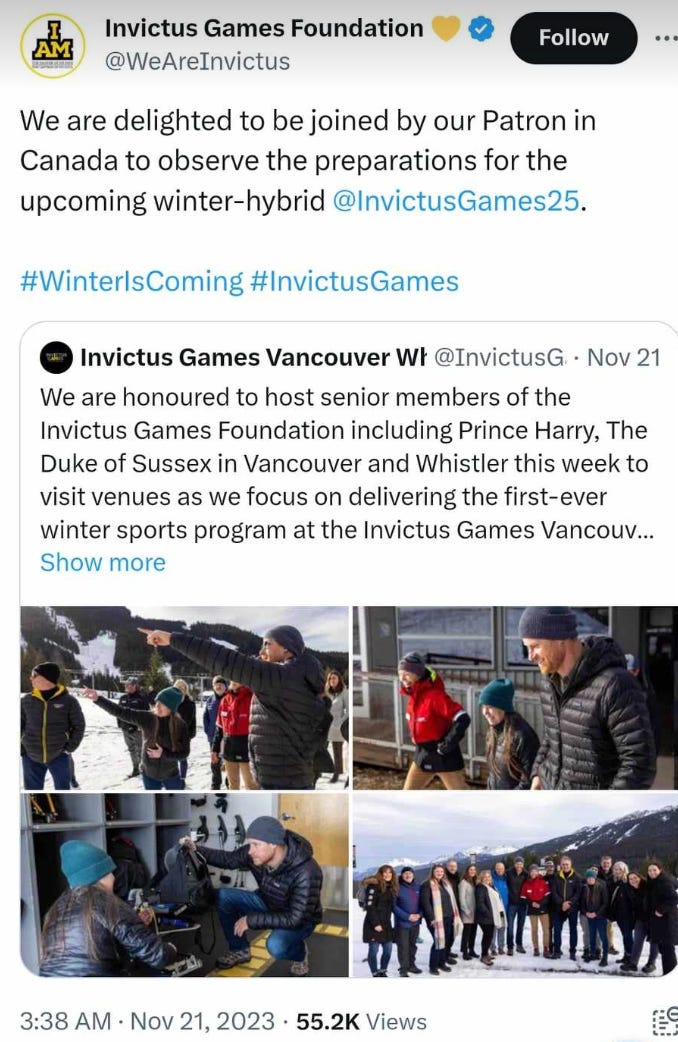Click the blue verified checkmark badge
This screenshot has width=678, height=1042.
click(482, 29)
